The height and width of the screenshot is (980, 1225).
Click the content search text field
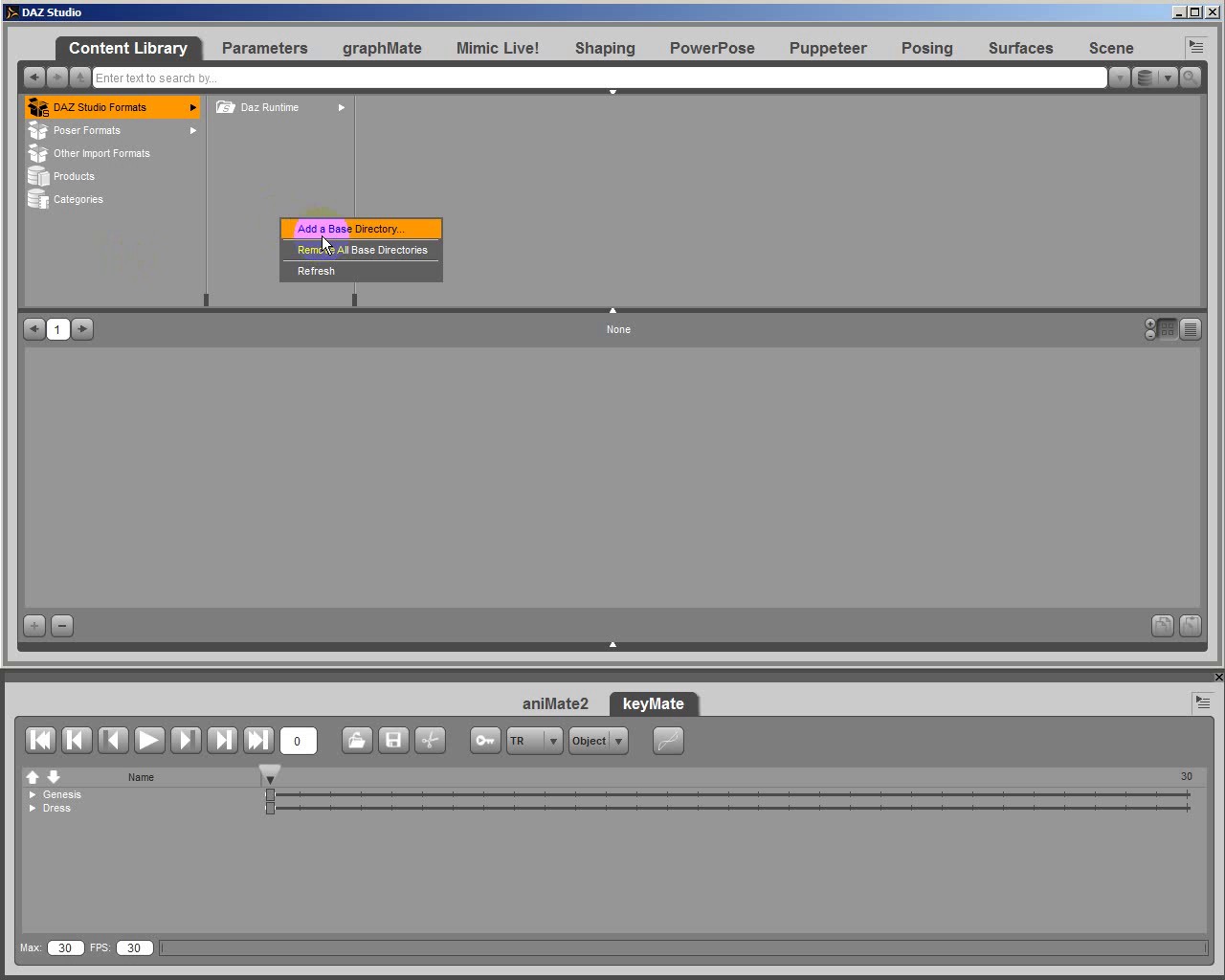pos(599,78)
